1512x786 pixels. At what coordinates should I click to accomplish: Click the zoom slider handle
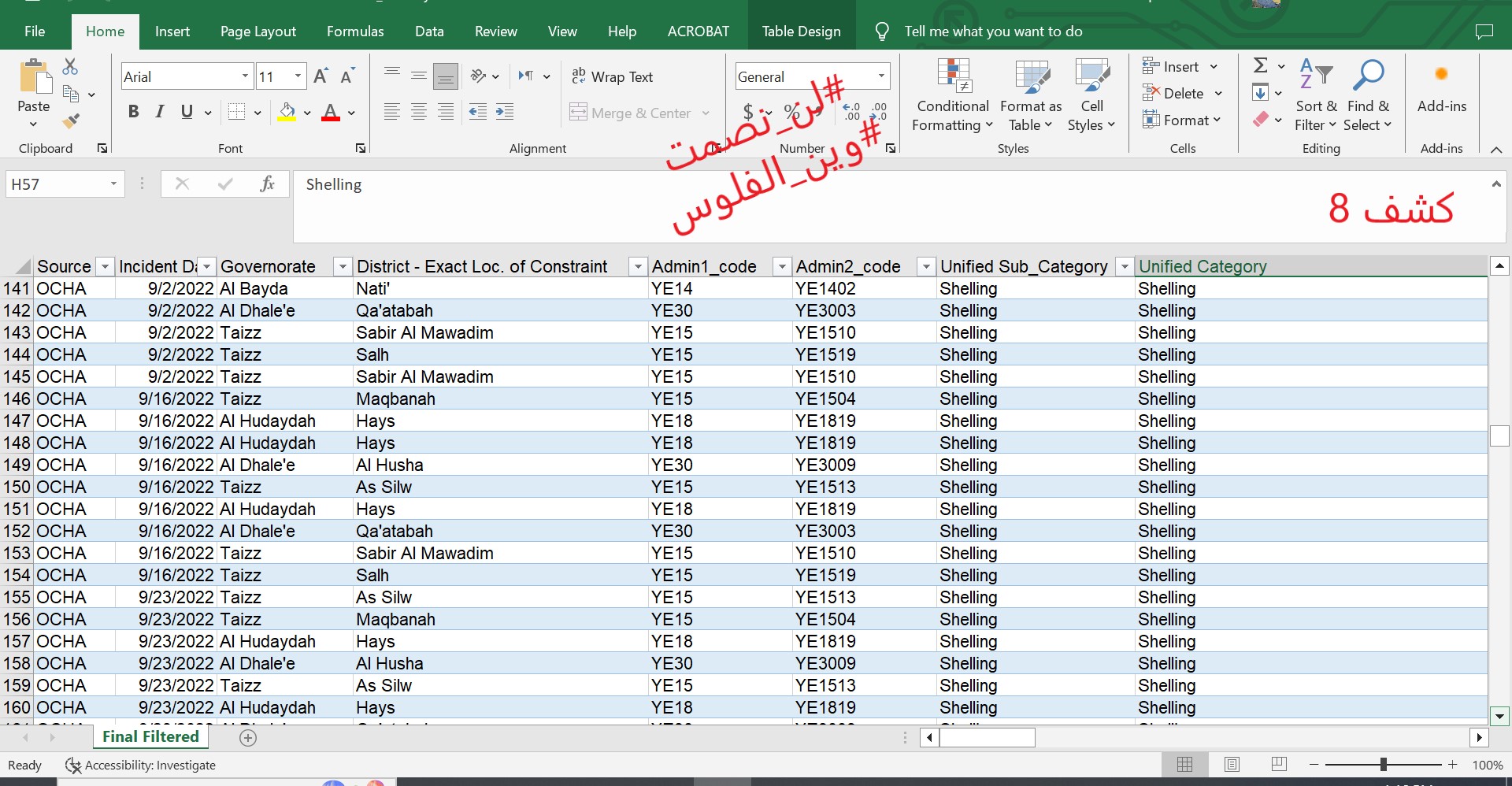click(1383, 765)
